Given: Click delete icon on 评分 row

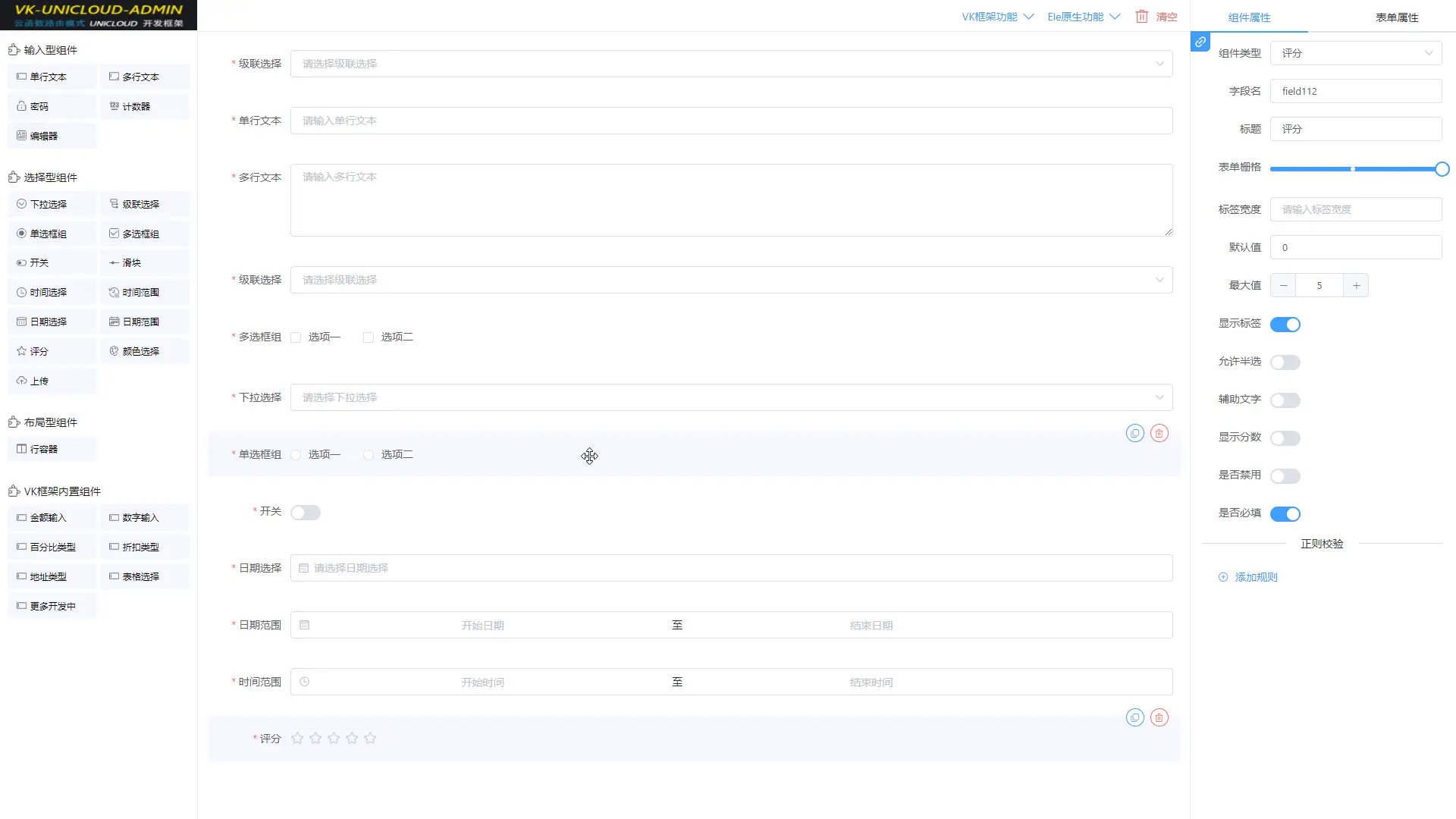Looking at the screenshot, I should pos(1159,717).
